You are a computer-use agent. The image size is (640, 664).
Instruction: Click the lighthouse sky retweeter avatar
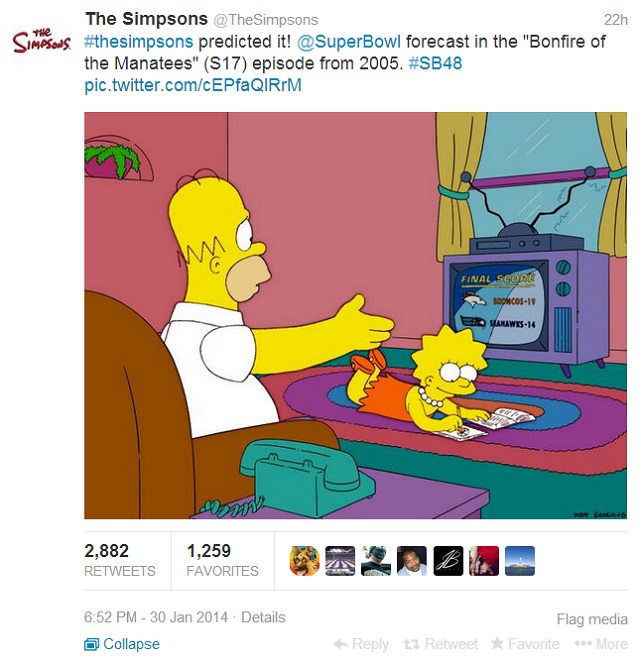[x=520, y=561]
